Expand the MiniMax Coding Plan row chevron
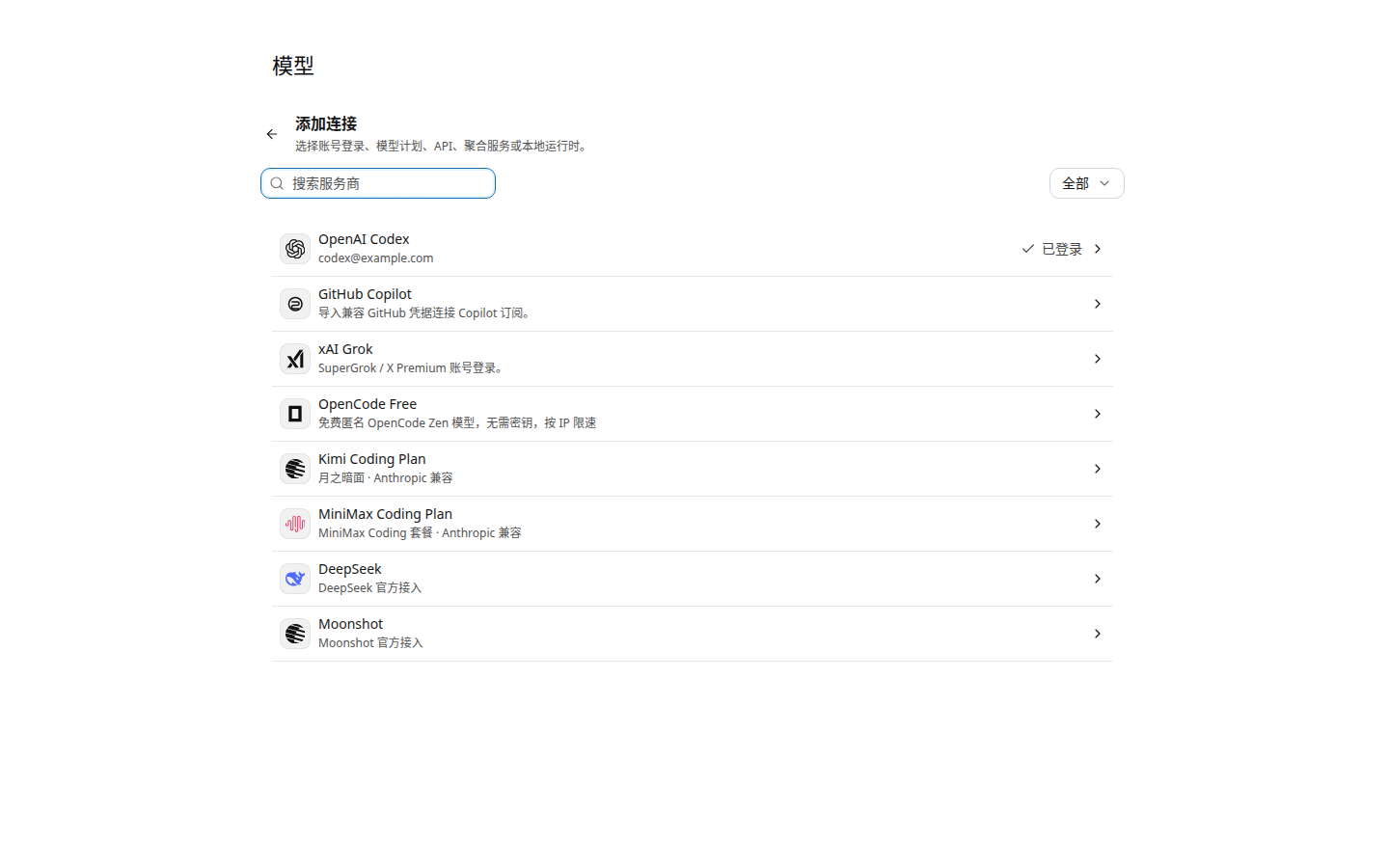This screenshot has height=868, width=1389. click(x=1098, y=524)
